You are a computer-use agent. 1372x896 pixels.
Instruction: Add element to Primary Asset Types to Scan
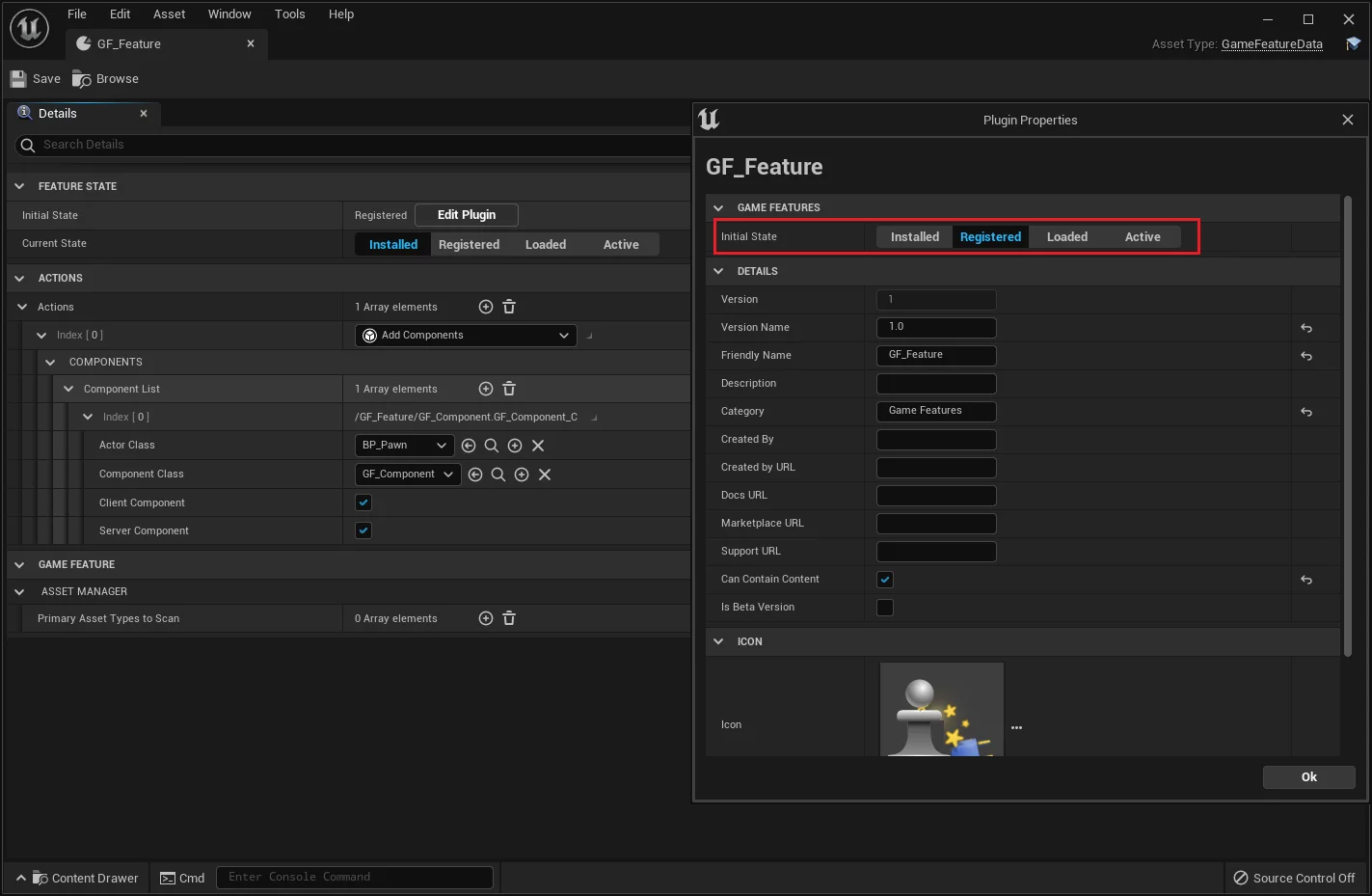[x=486, y=618]
